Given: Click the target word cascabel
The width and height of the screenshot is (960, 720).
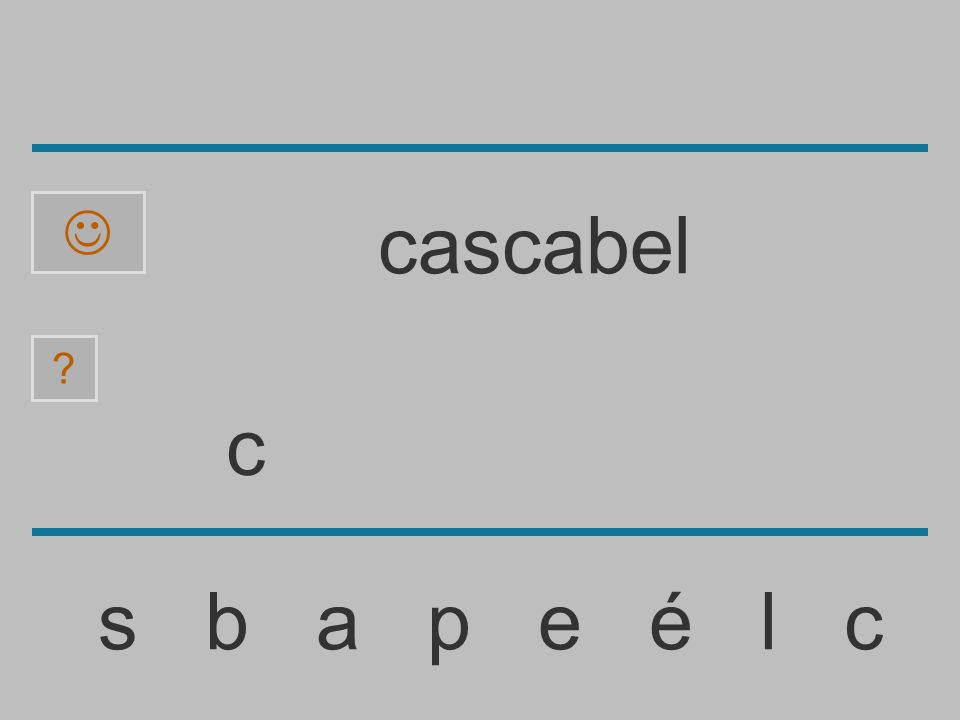Looking at the screenshot, I should tap(534, 246).
